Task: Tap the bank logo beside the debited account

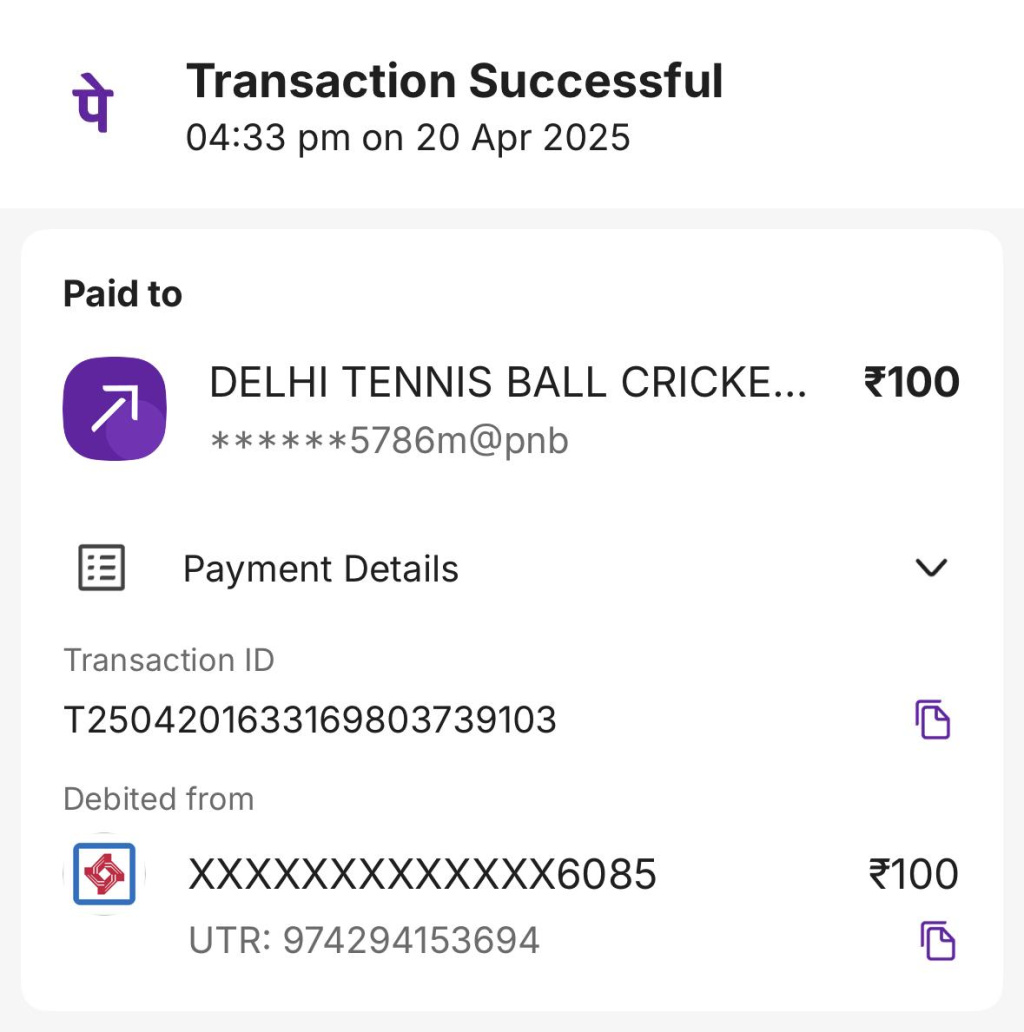Action: coord(104,875)
